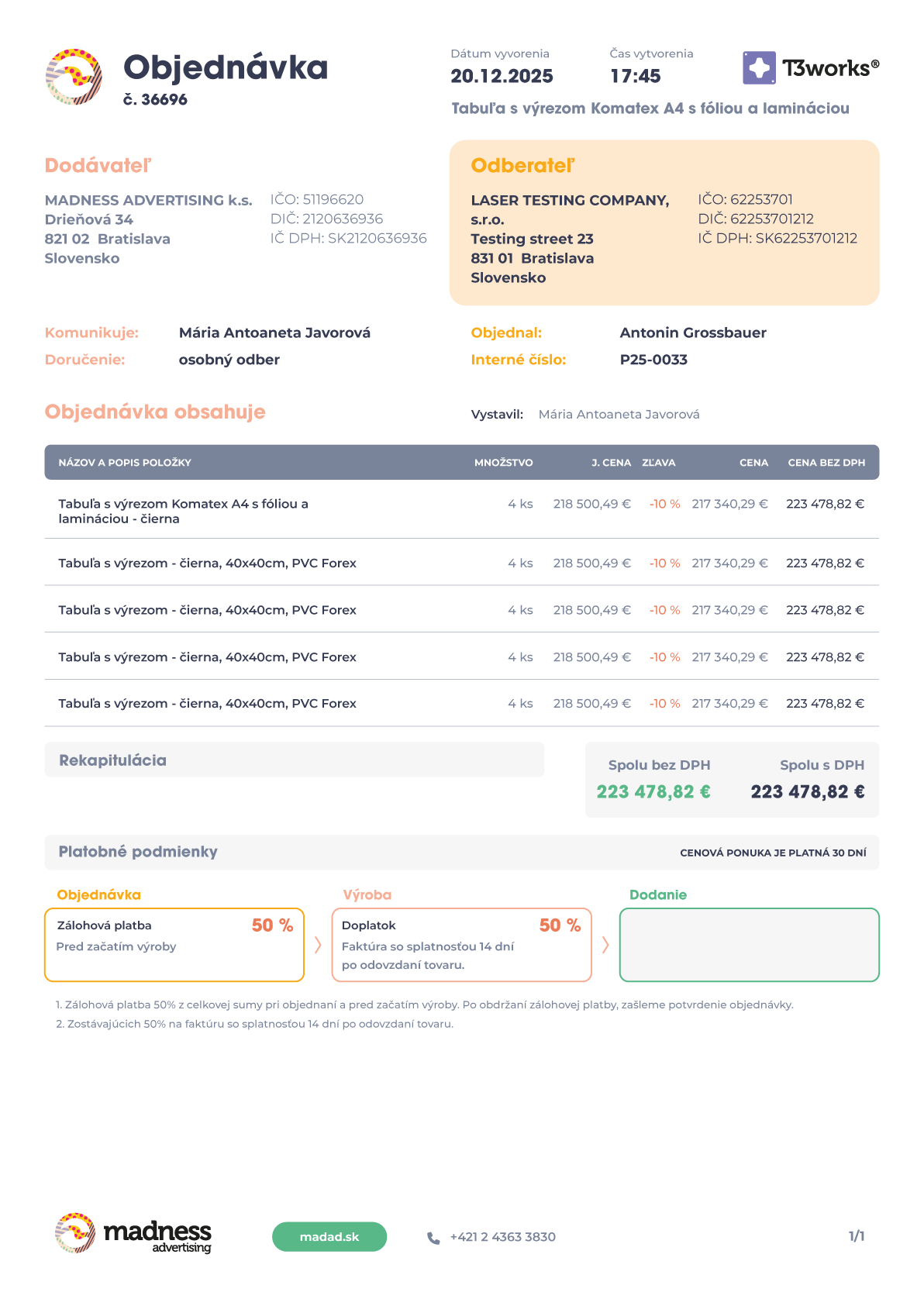Click the empty Dodanie box
The image size is (924, 1306).
pyautogui.click(x=749, y=945)
